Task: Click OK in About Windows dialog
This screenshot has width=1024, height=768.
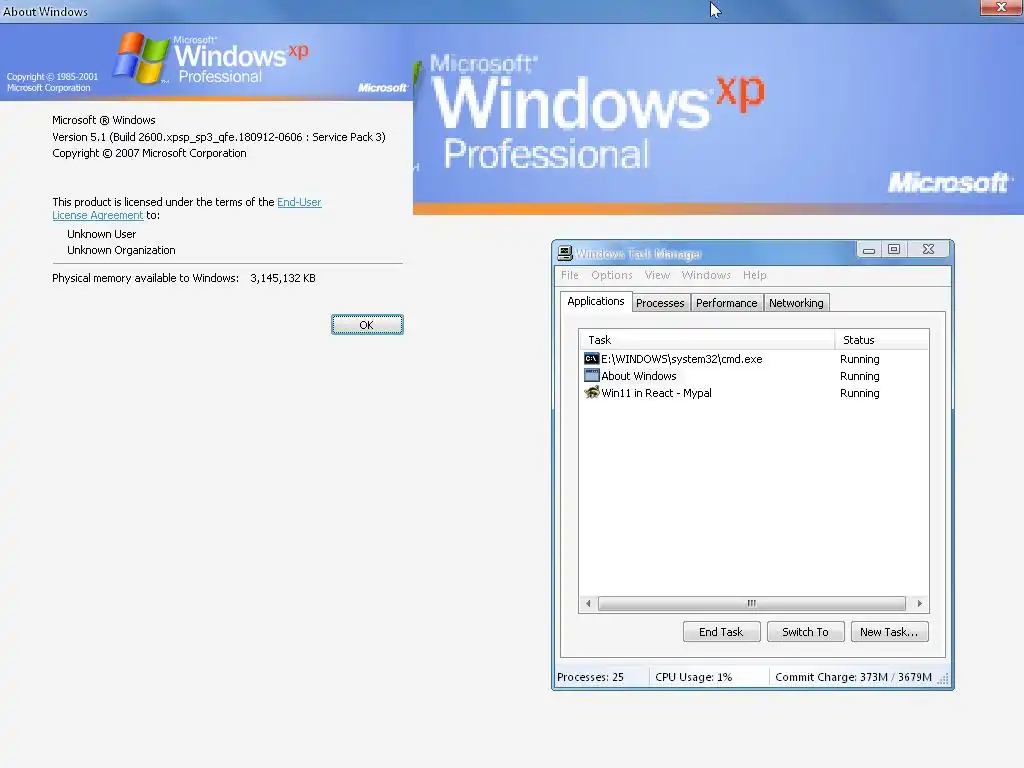Action: coord(367,325)
